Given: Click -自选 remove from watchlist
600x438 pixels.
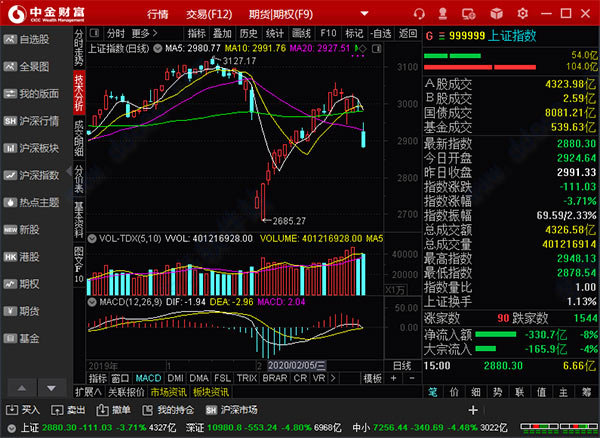Looking at the screenshot, I should coord(381,34).
